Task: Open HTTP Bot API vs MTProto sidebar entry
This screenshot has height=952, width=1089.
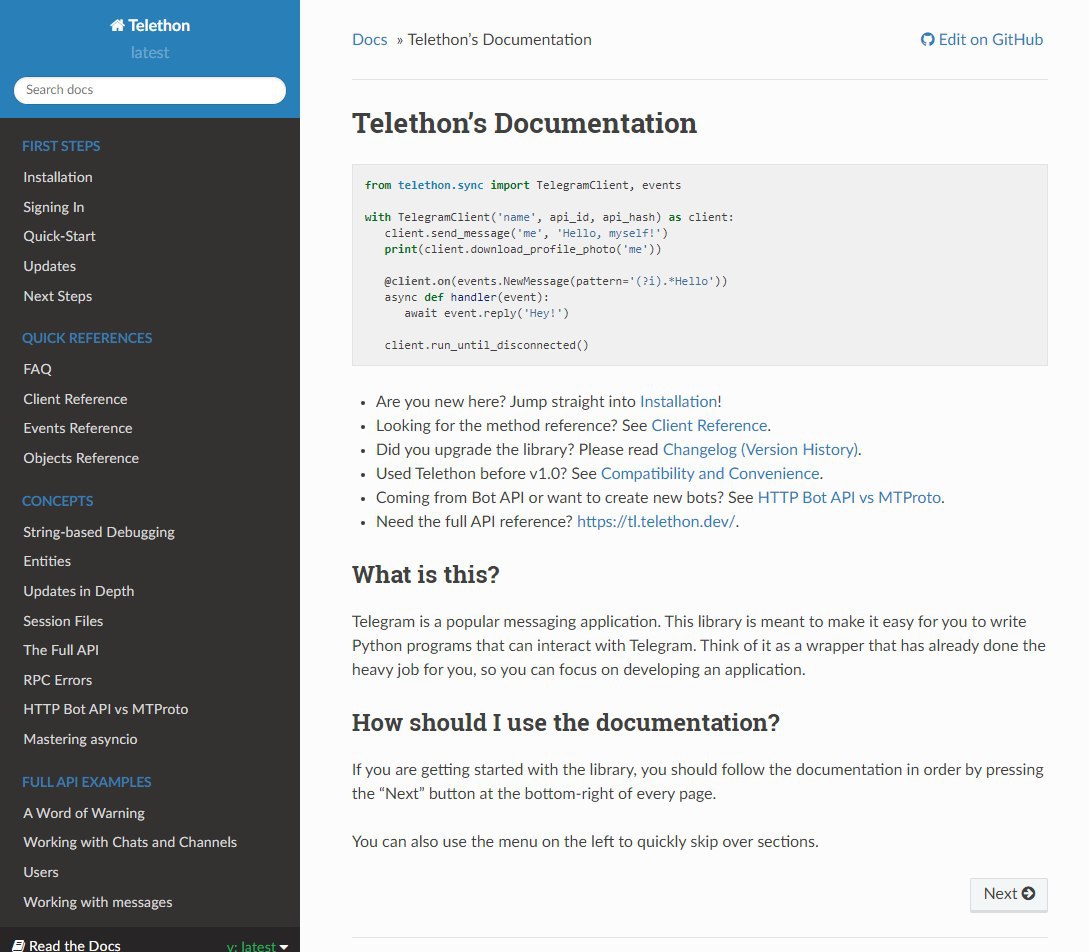Action: (x=106, y=709)
